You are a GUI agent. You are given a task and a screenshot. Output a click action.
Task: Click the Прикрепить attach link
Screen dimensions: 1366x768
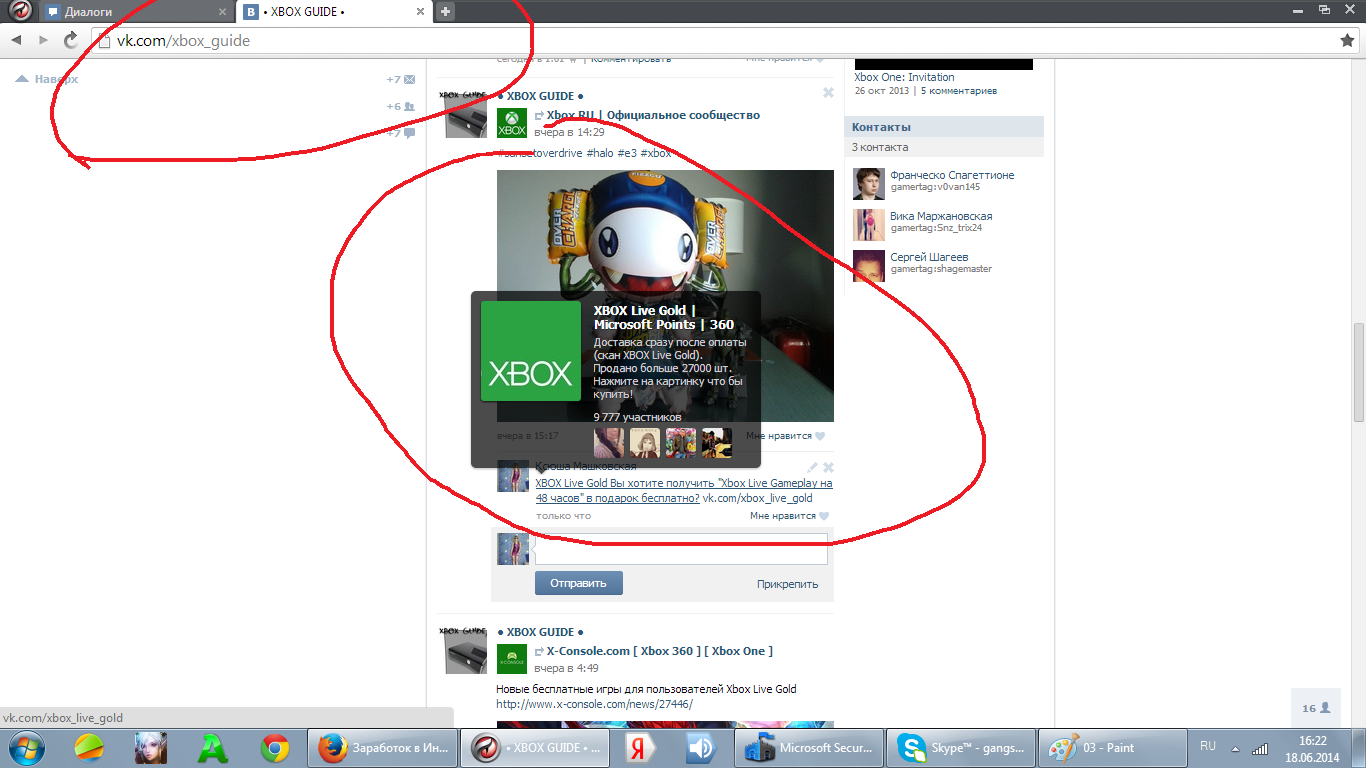pos(787,584)
